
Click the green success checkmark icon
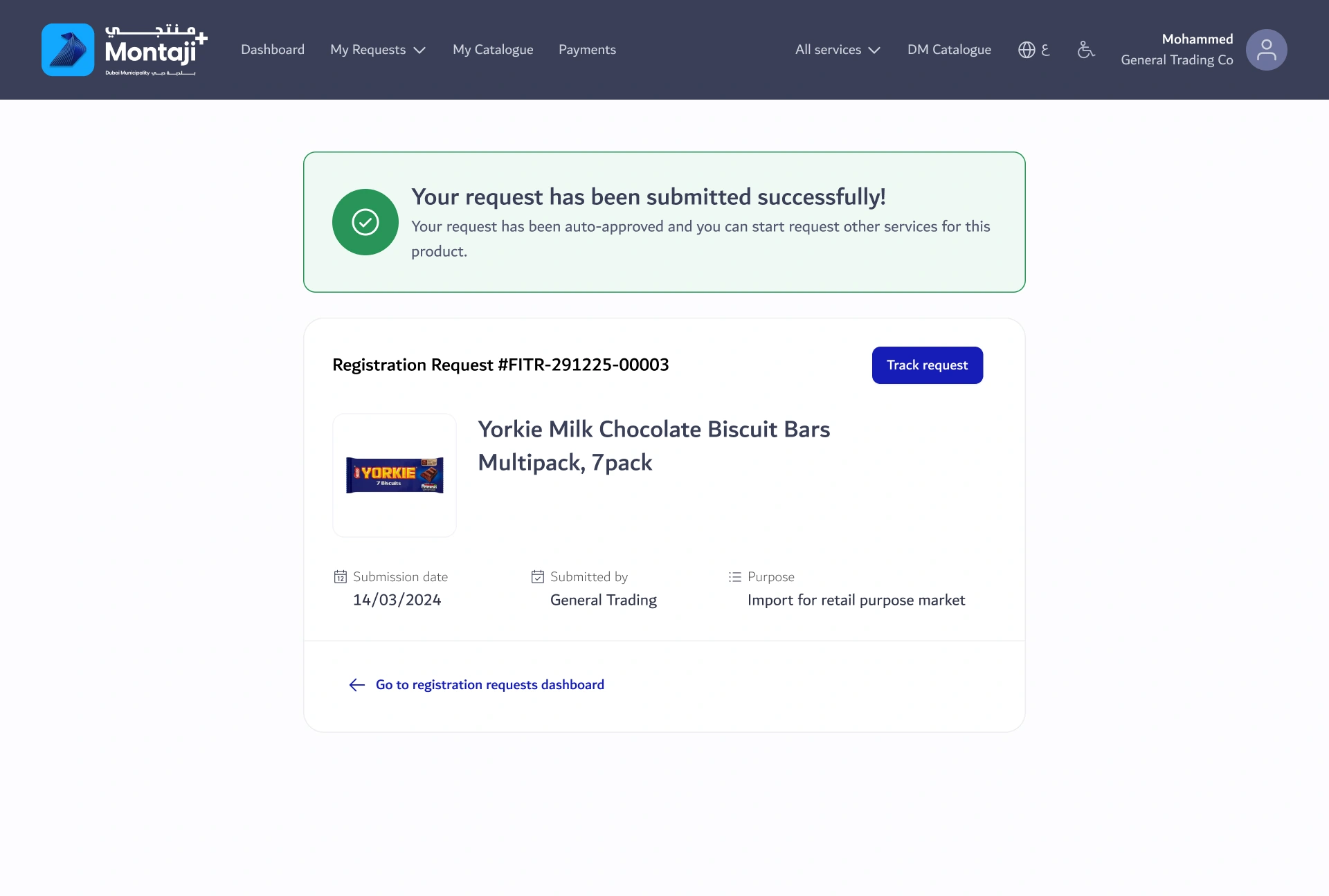(365, 222)
